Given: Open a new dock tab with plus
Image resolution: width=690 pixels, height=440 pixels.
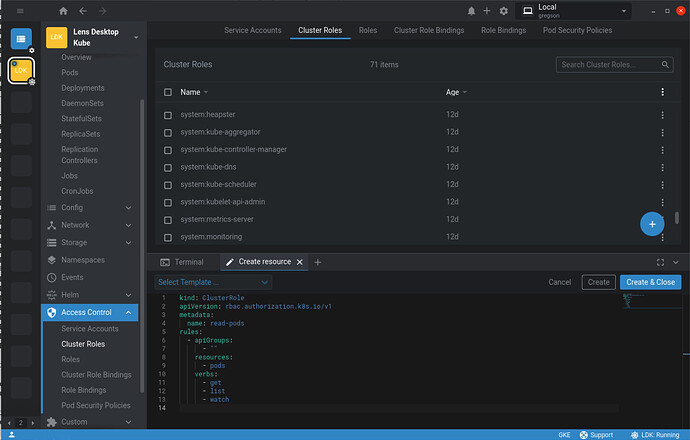Looking at the screenshot, I should tap(318, 262).
